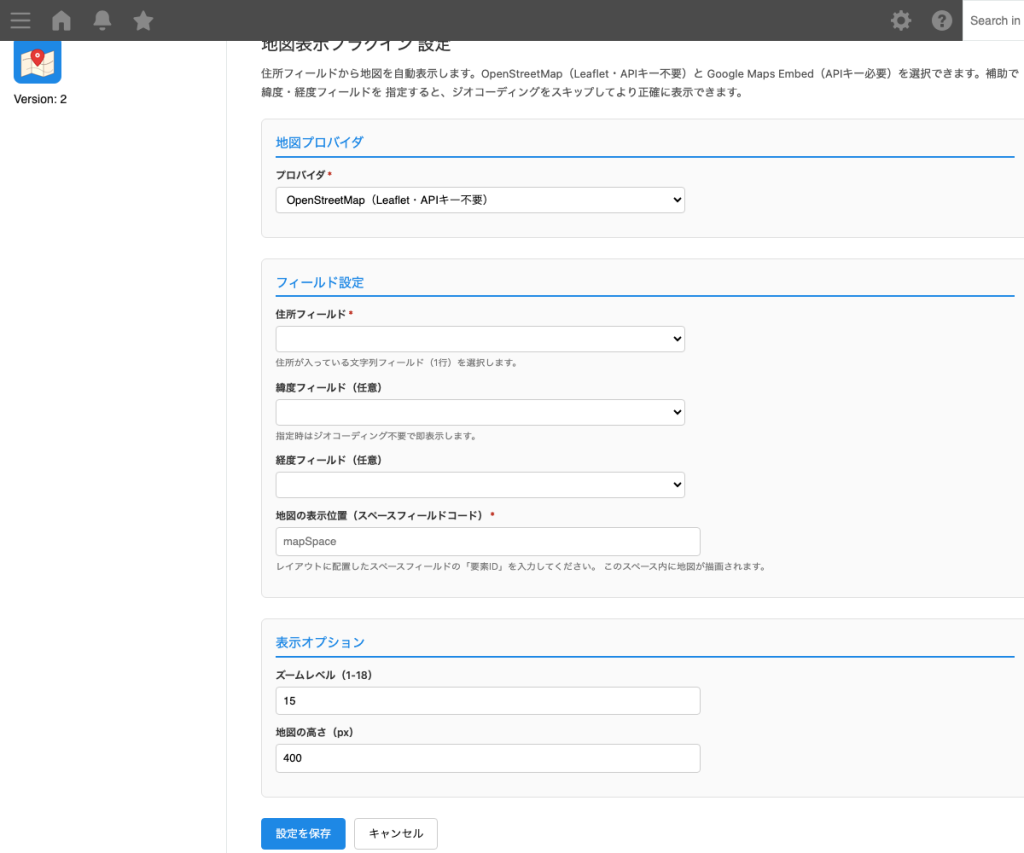The height and width of the screenshot is (853, 1024).
Task: Click the star favorites icon
Action: pos(142,20)
